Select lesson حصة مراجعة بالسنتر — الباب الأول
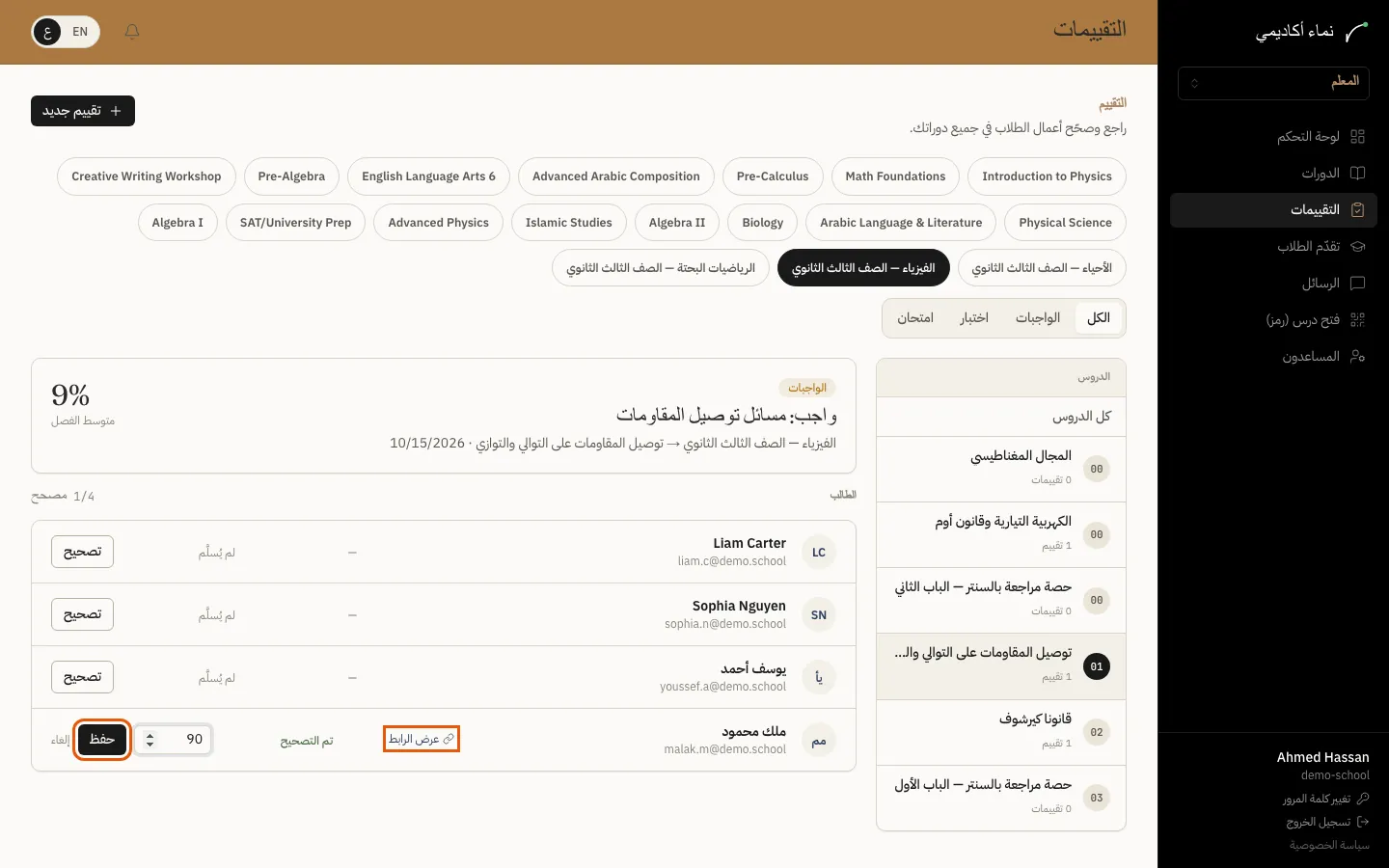Viewport: 1389px width, 868px height. point(1001,798)
